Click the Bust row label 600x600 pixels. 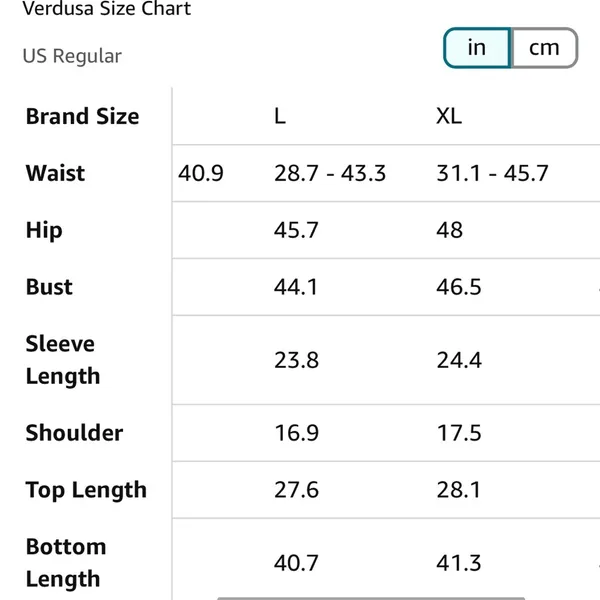coord(49,287)
